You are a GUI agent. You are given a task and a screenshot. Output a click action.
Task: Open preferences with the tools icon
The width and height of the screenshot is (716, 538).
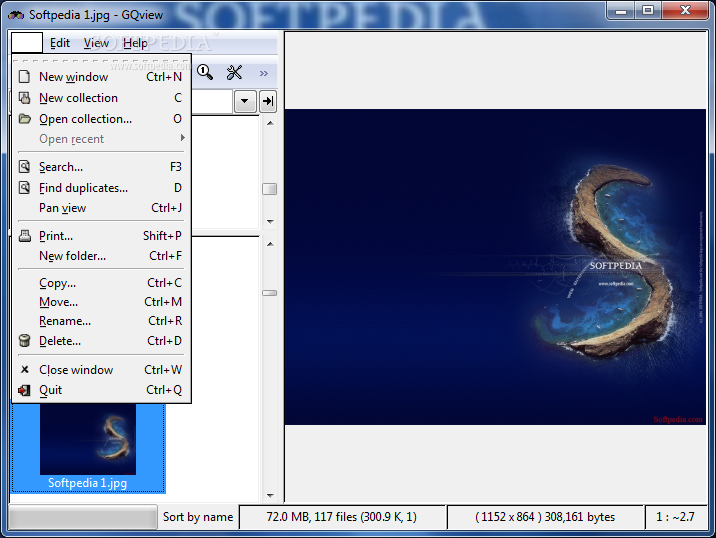tap(234, 72)
